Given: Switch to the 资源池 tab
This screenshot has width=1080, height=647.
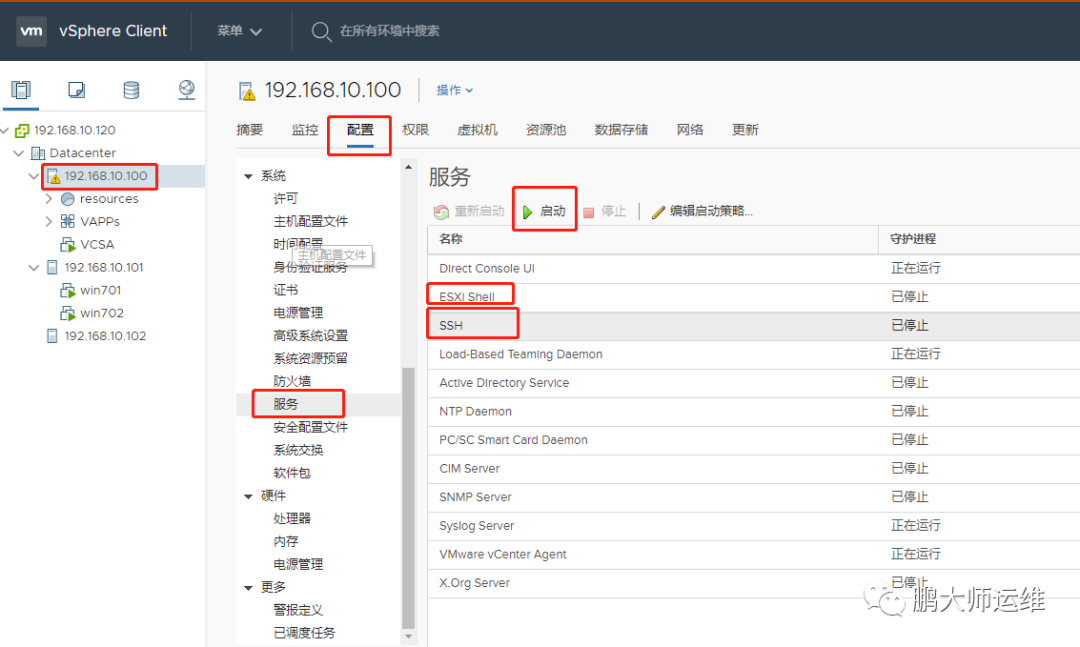Looking at the screenshot, I should (546, 130).
